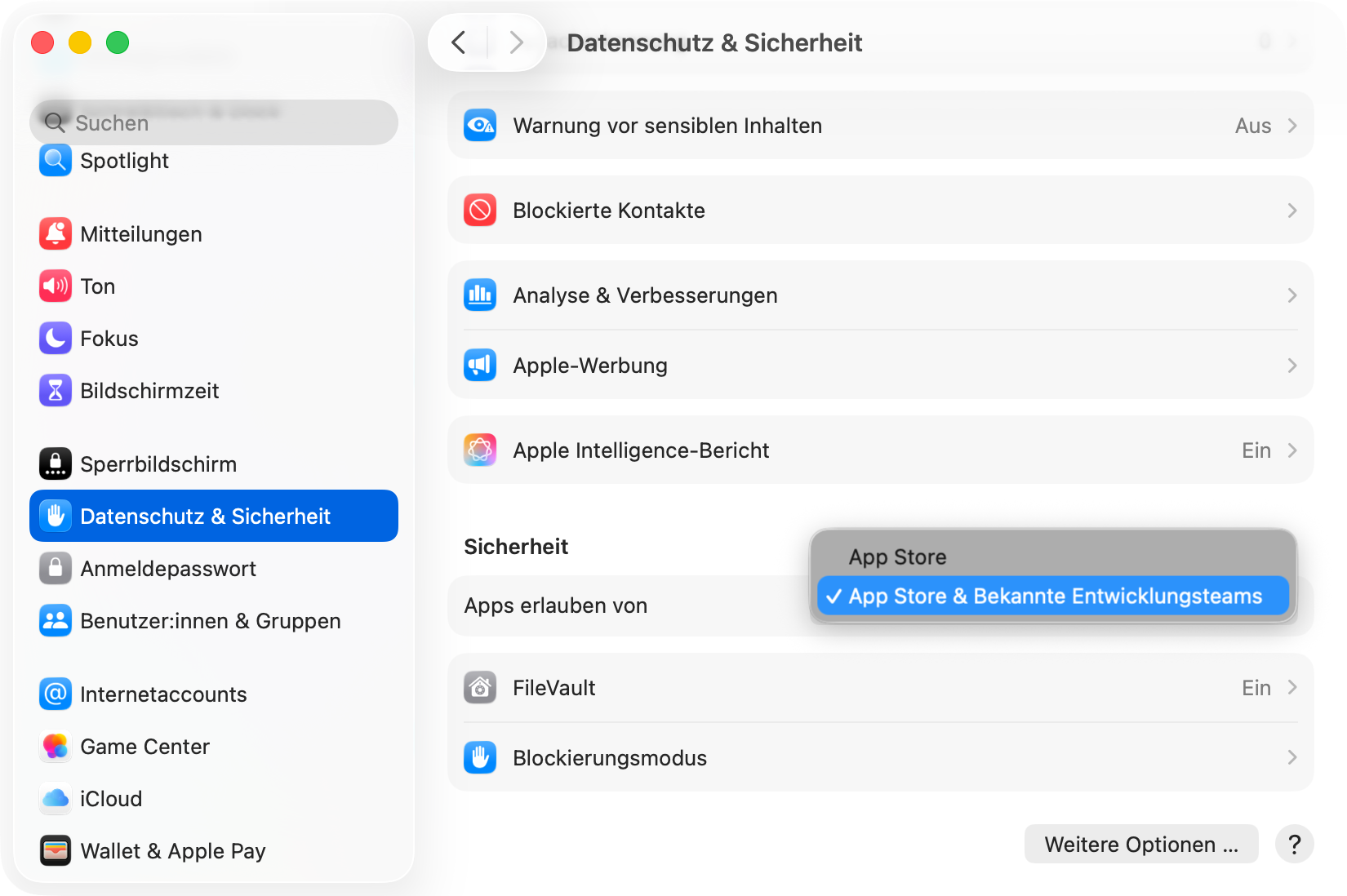Open the Game Center icon

(x=56, y=747)
